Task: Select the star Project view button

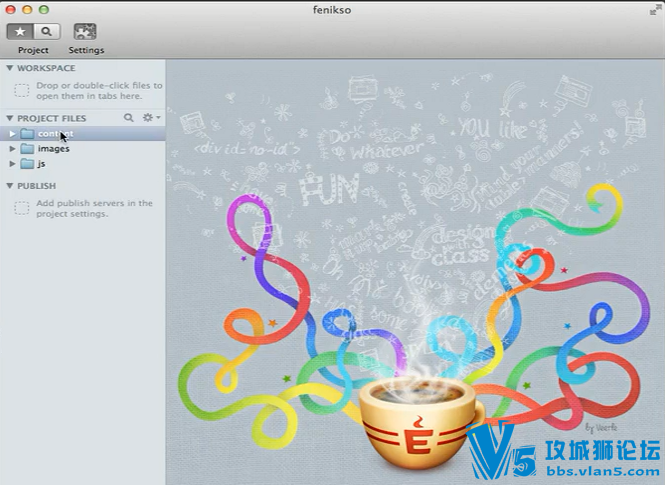Action: coord(20,31)
